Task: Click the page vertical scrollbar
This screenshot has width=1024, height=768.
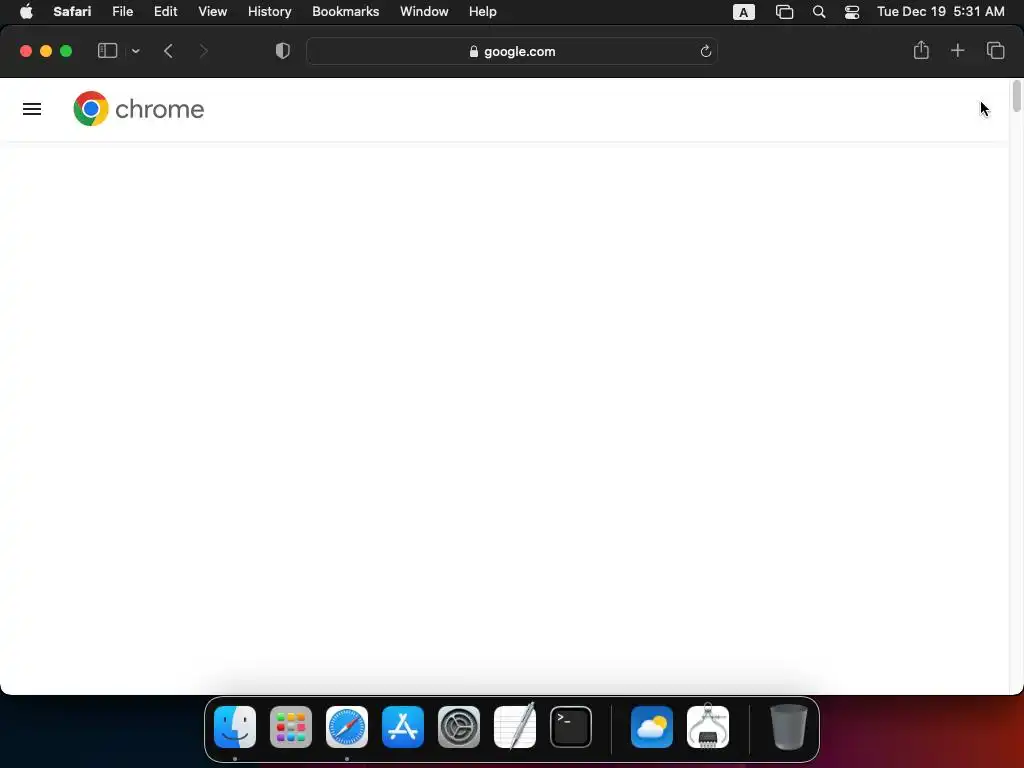Action: [1016, 97]
